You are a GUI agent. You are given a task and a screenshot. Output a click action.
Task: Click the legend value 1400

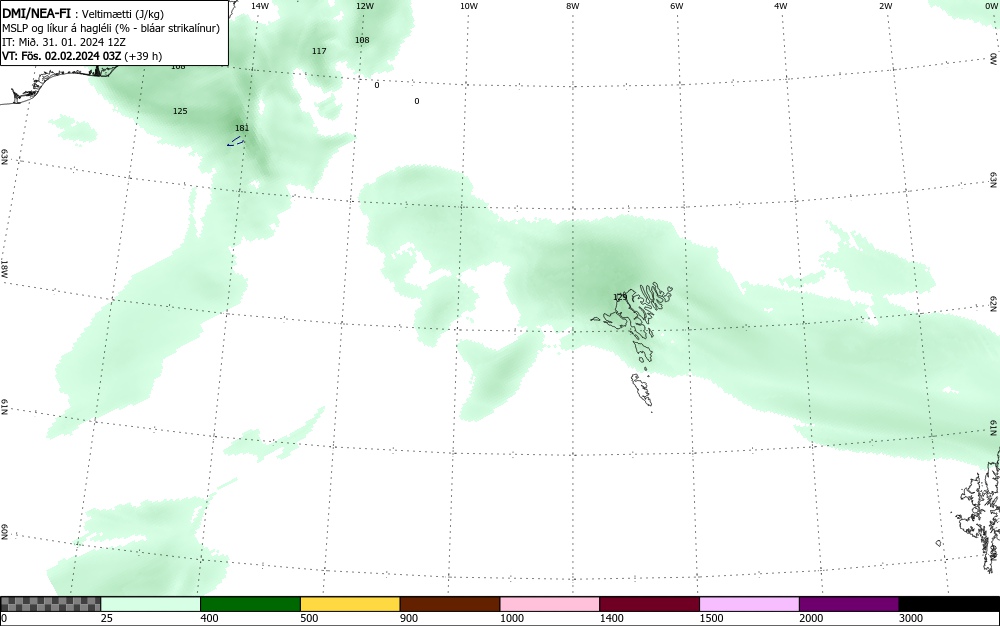(x=611, y=618)
